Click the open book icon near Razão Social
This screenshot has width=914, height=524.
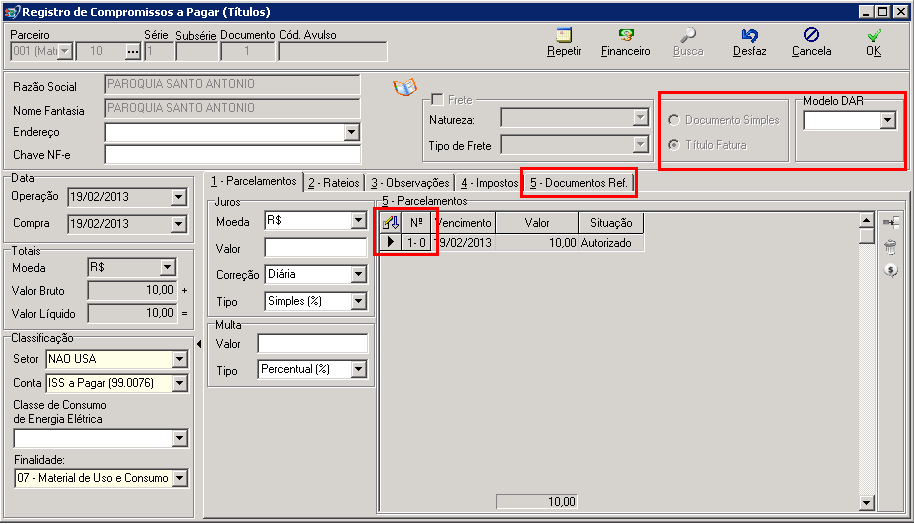[x=405, y=87]
